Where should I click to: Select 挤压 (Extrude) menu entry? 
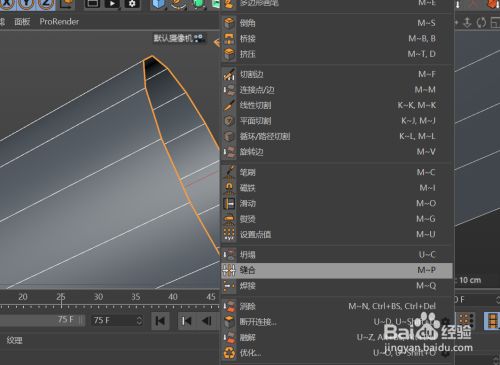click(337, 54)
